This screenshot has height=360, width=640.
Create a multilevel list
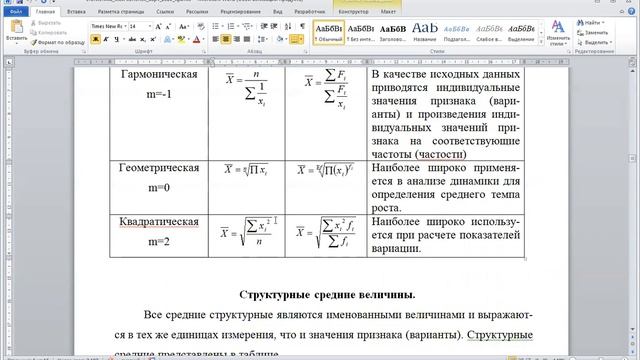[246, 27]
